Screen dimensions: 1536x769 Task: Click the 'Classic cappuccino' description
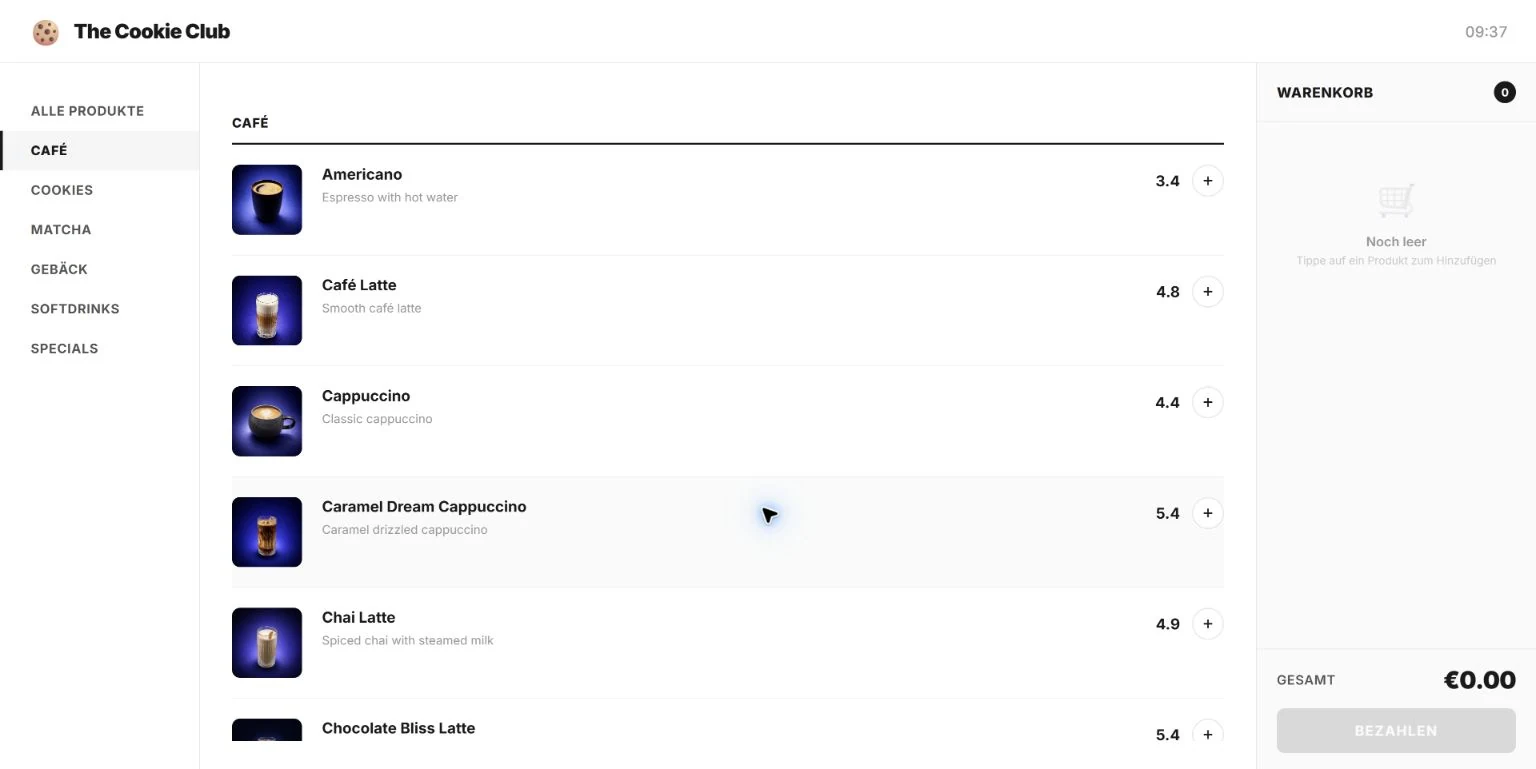pyautogui.click(x=377, y=419)
